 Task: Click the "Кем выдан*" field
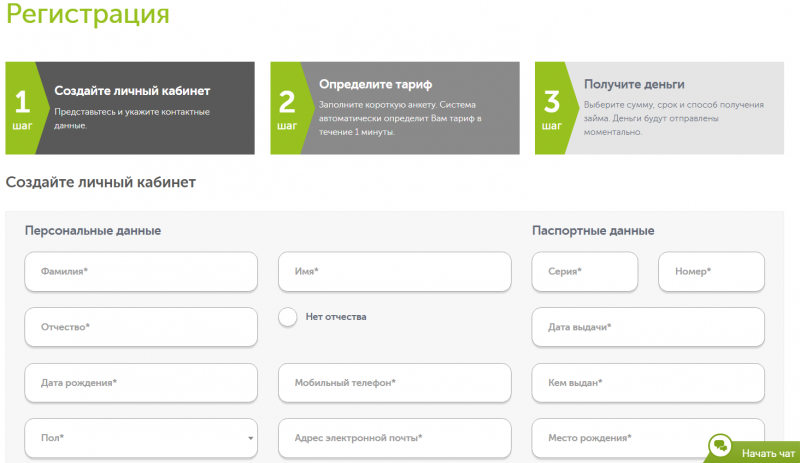click(648, 383)
